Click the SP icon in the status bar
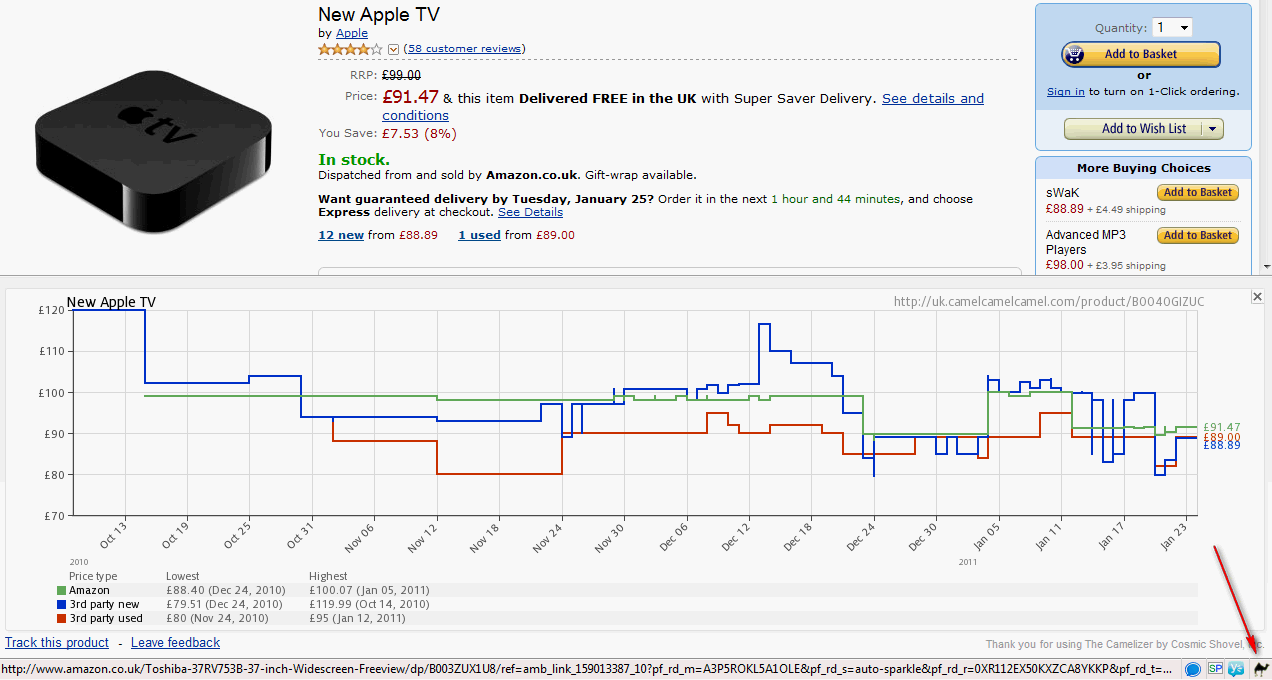Viewport: 1272px width, 680px height. (x=1216, y=669)
